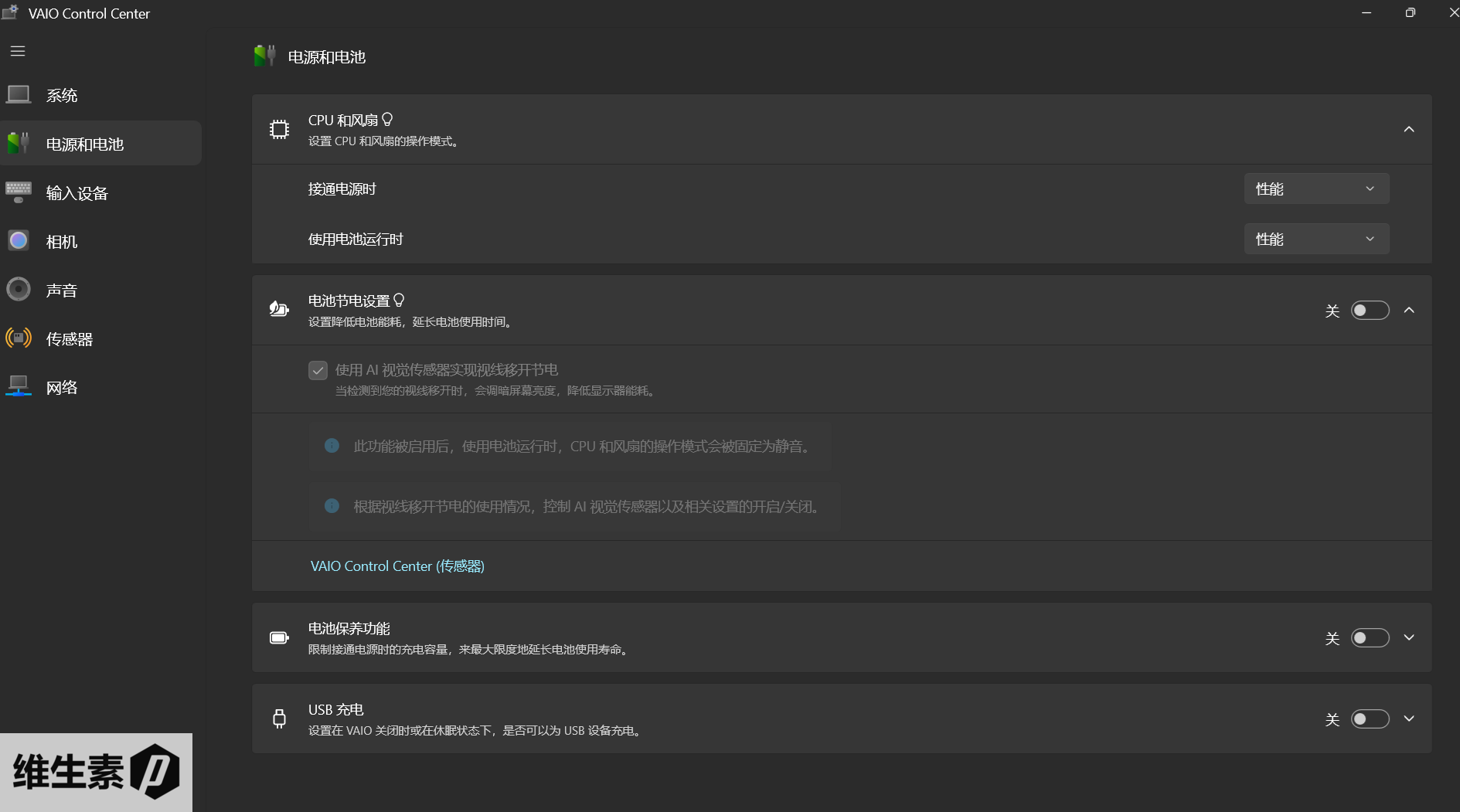Expand the 电池保养功能 section chevron
1460x812 pixels.
[x=1409, y=638]
